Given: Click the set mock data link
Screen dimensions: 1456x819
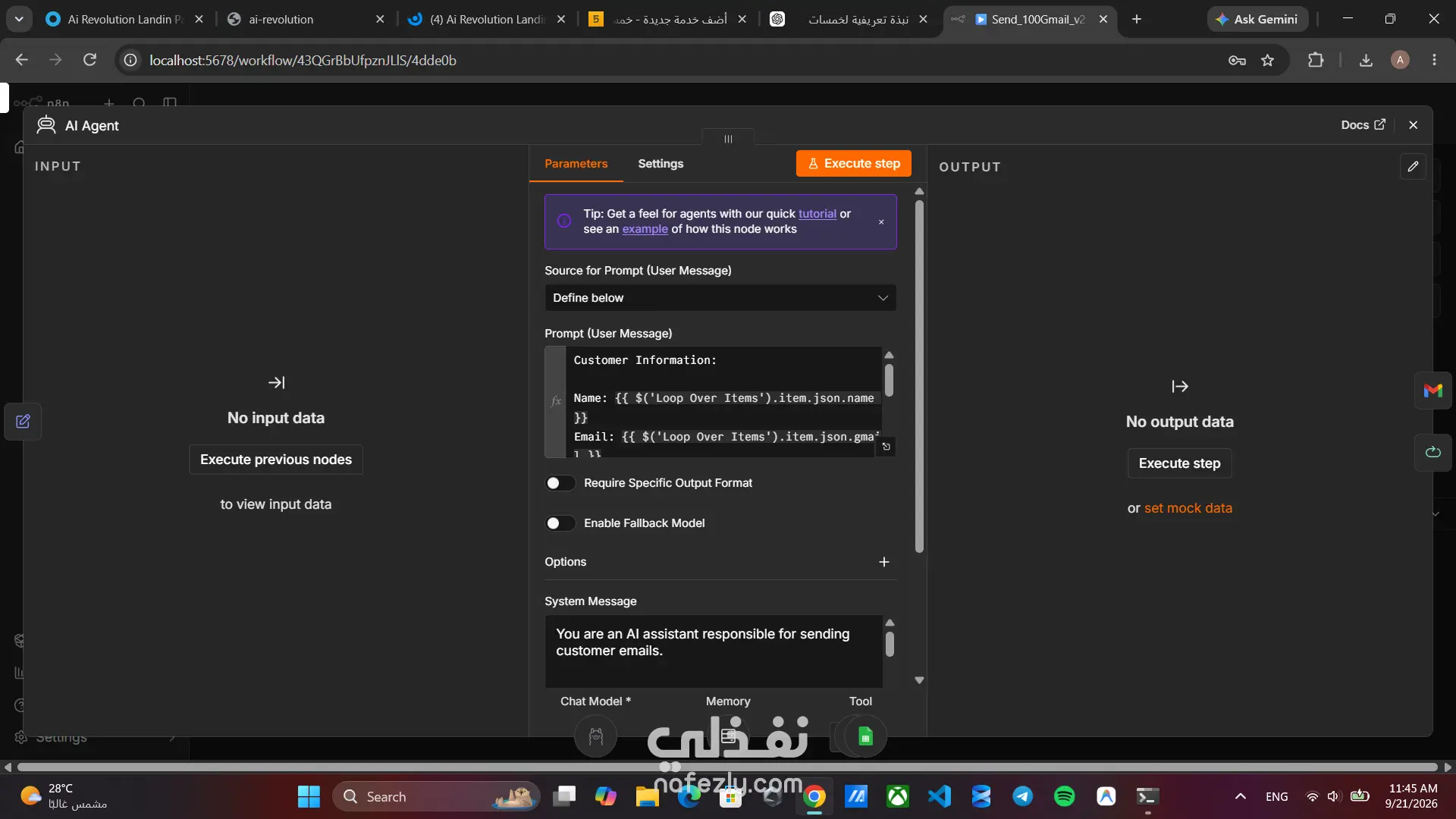Looking at the screenshot, I should [1188, 508].
